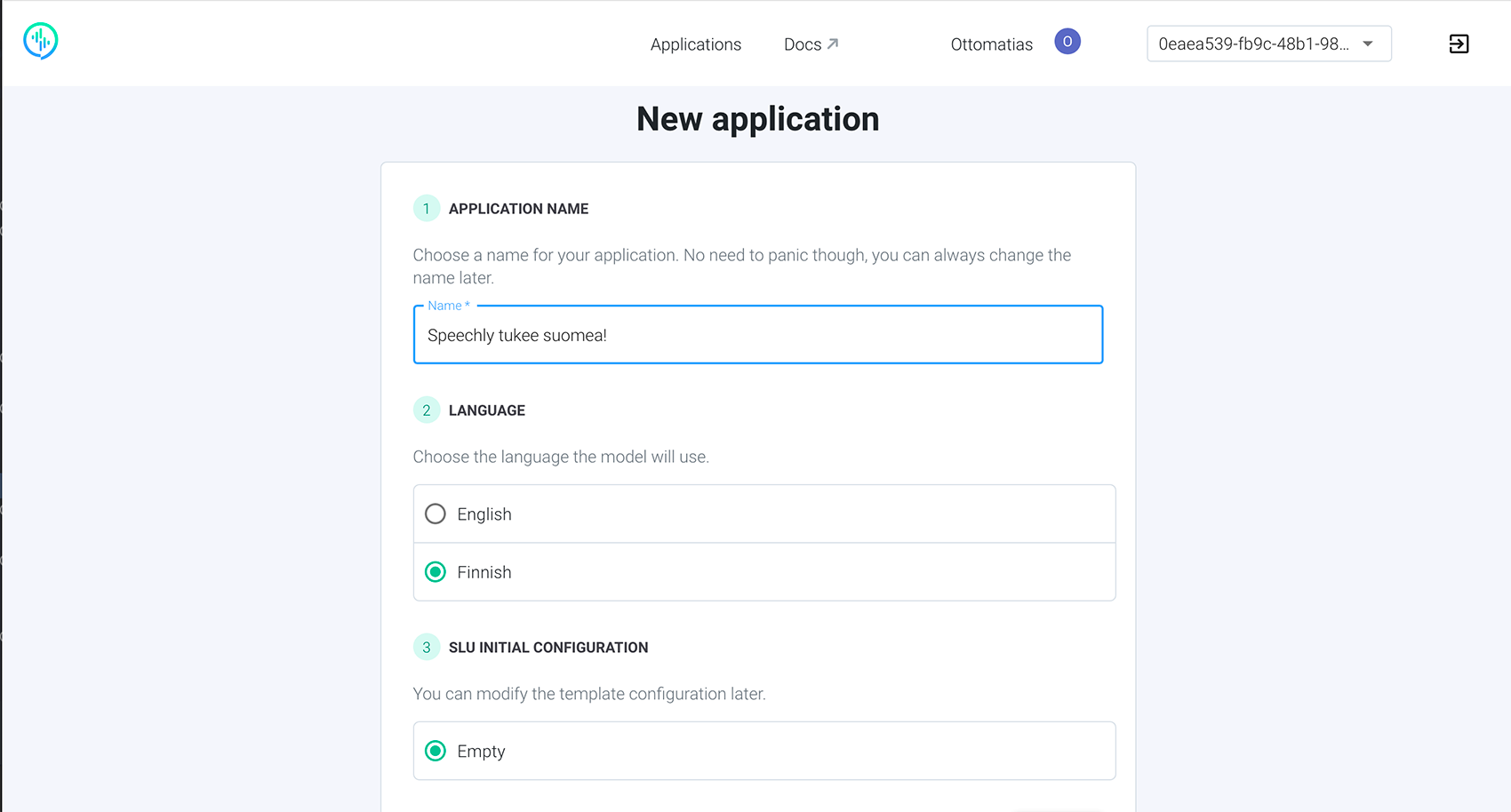Click the Speechly logo icon
Viewport: 1511px width, 812px height.
point(41,41)
